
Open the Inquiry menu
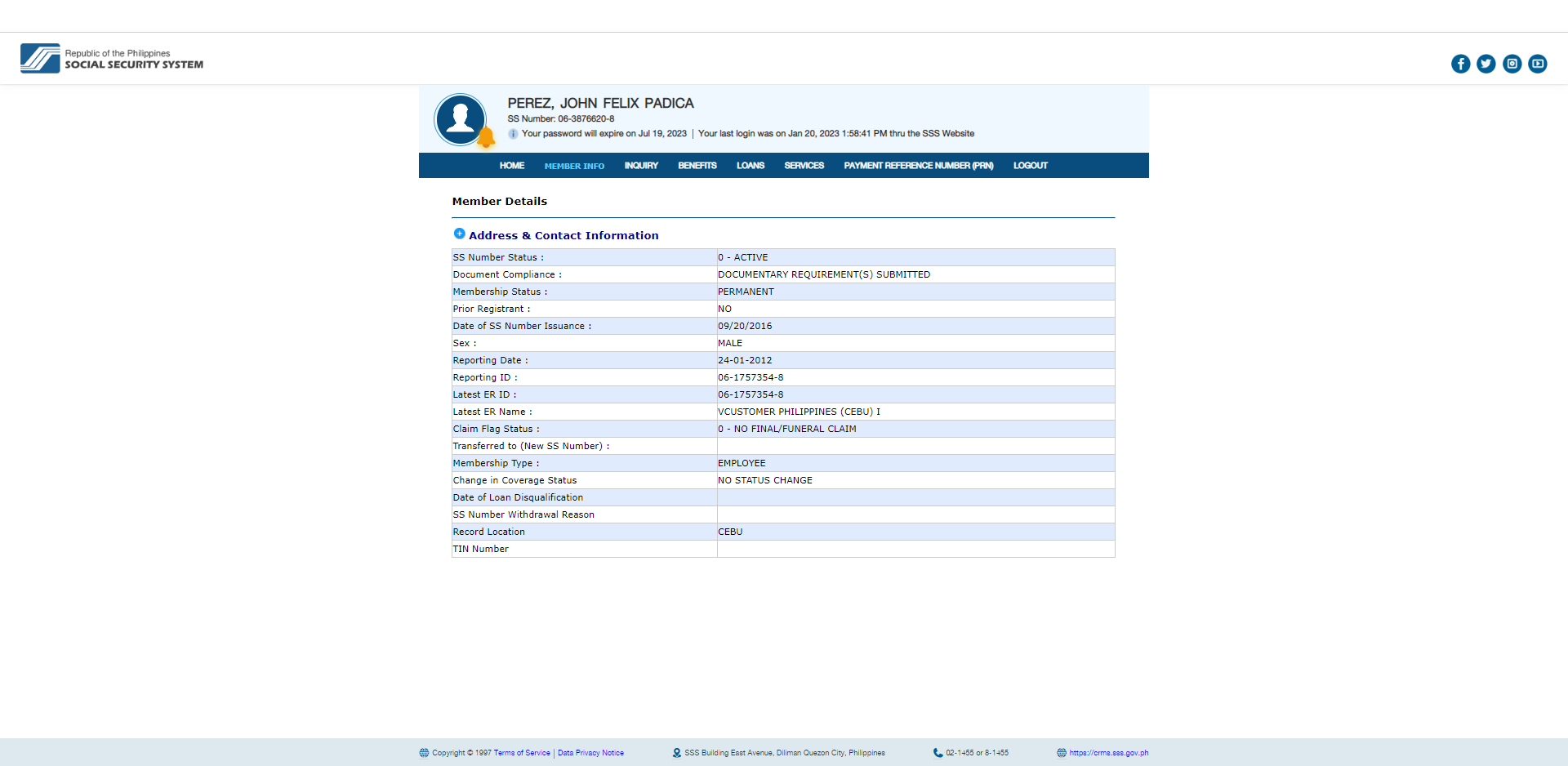(641, 166)
